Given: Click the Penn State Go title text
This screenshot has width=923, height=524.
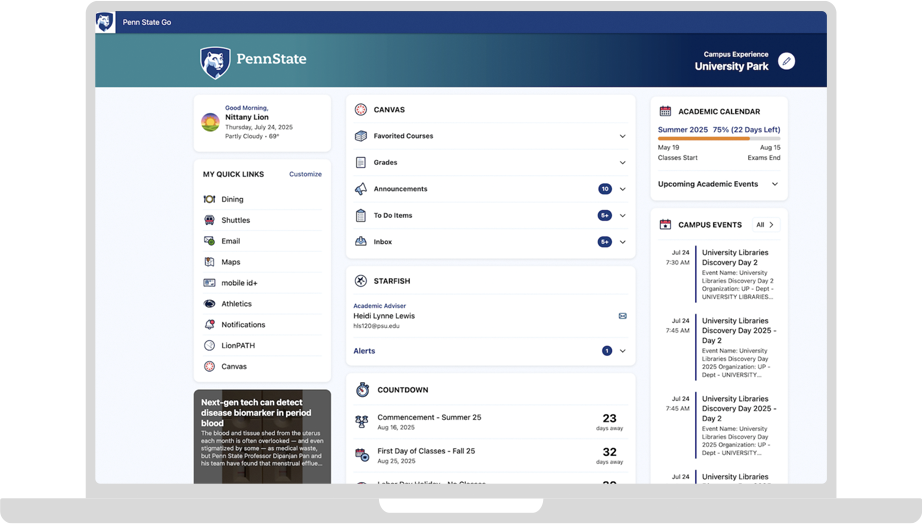Looking at the screenshot, I should pyautogui.click(x=147, y=22).
